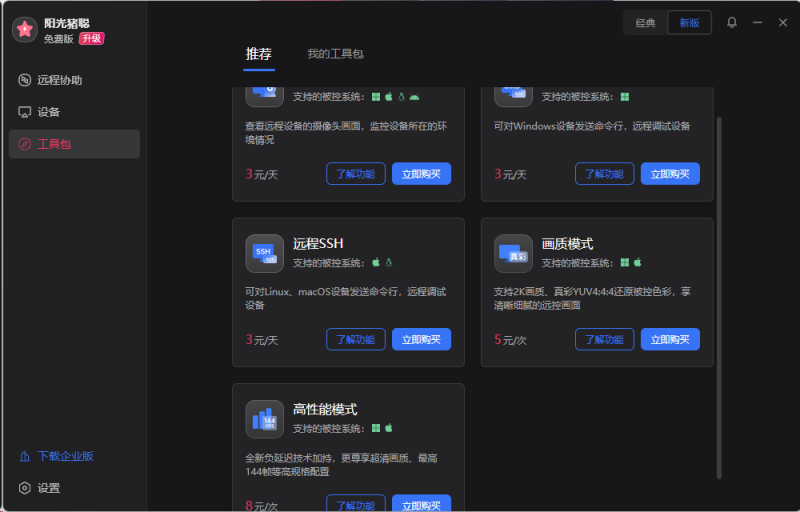This screenshot has height=512, width=800.
Task: Click 了解功能 for 画质模式
Action: point(605,339)
